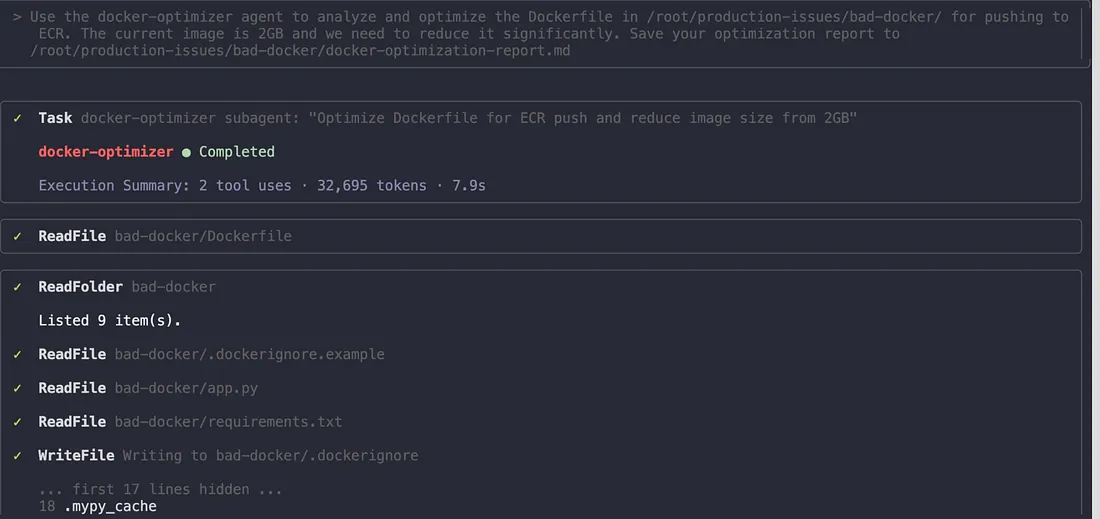This screenshot has width=1100, height=519.
Task: Click the Completed status text
Action: point(236,151)
